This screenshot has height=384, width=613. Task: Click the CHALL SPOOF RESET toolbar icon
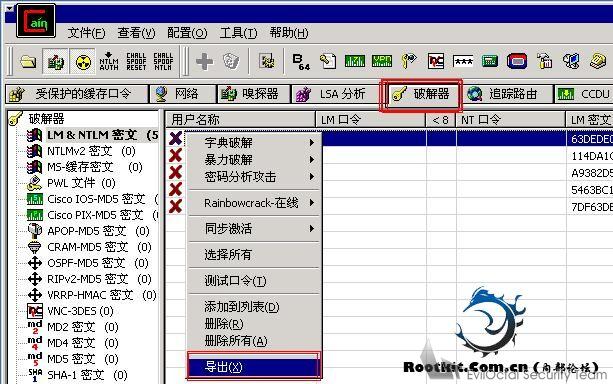point(136,61)
